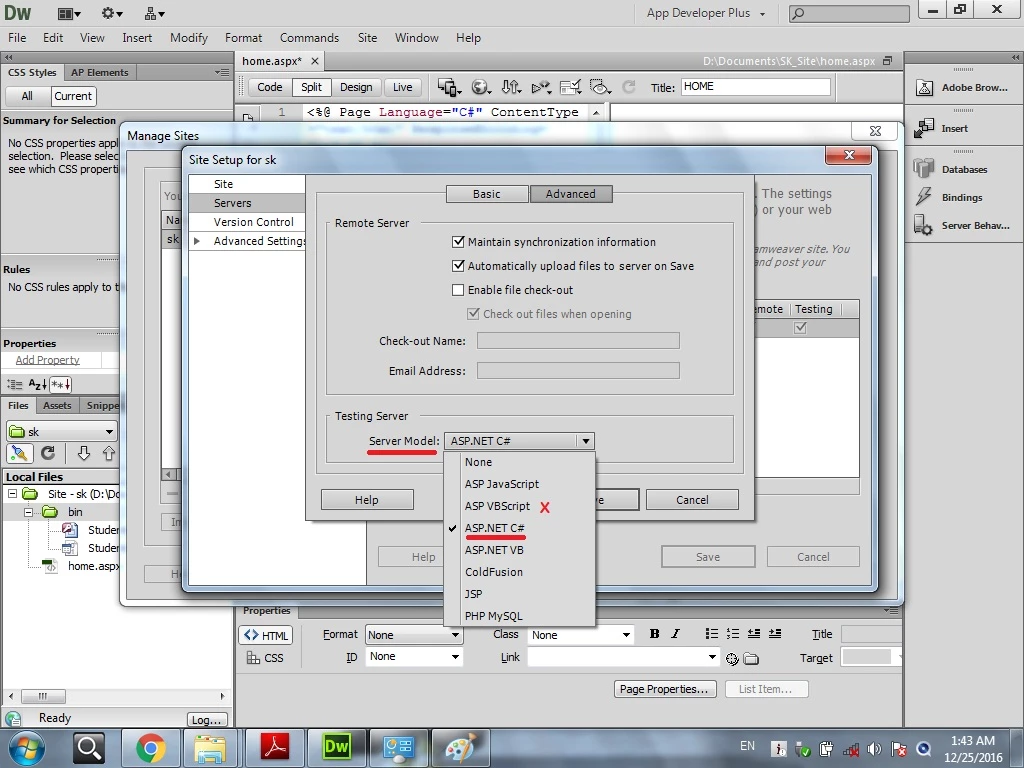Click the Page Properties button
This screenshot has height=768, width=1024.
[x=664, y=689]
